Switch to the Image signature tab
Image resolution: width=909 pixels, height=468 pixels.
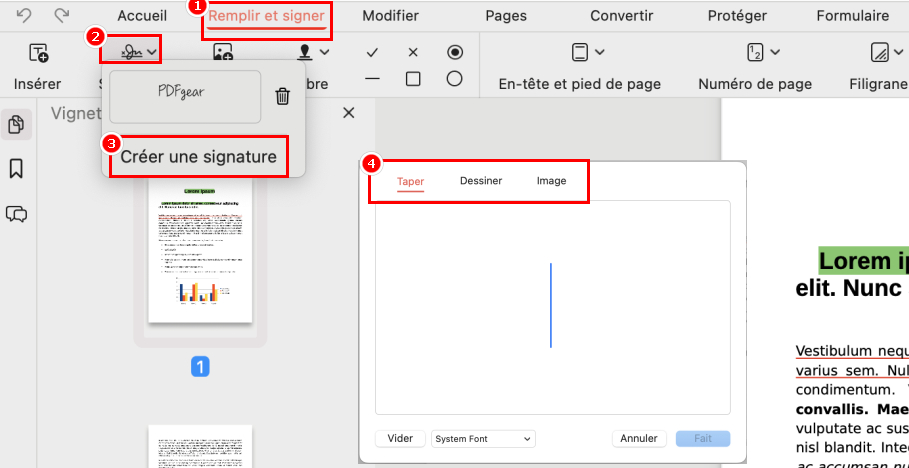coord(551,181)
